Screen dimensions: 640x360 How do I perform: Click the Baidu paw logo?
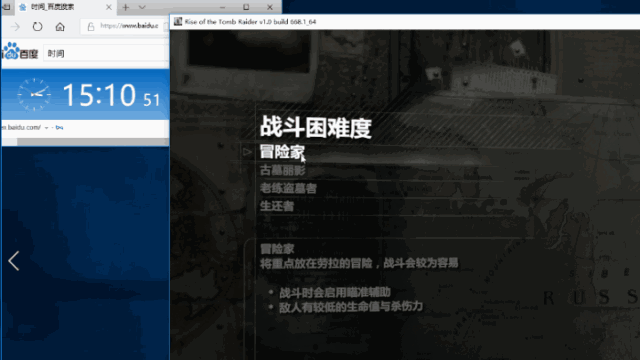11,51
